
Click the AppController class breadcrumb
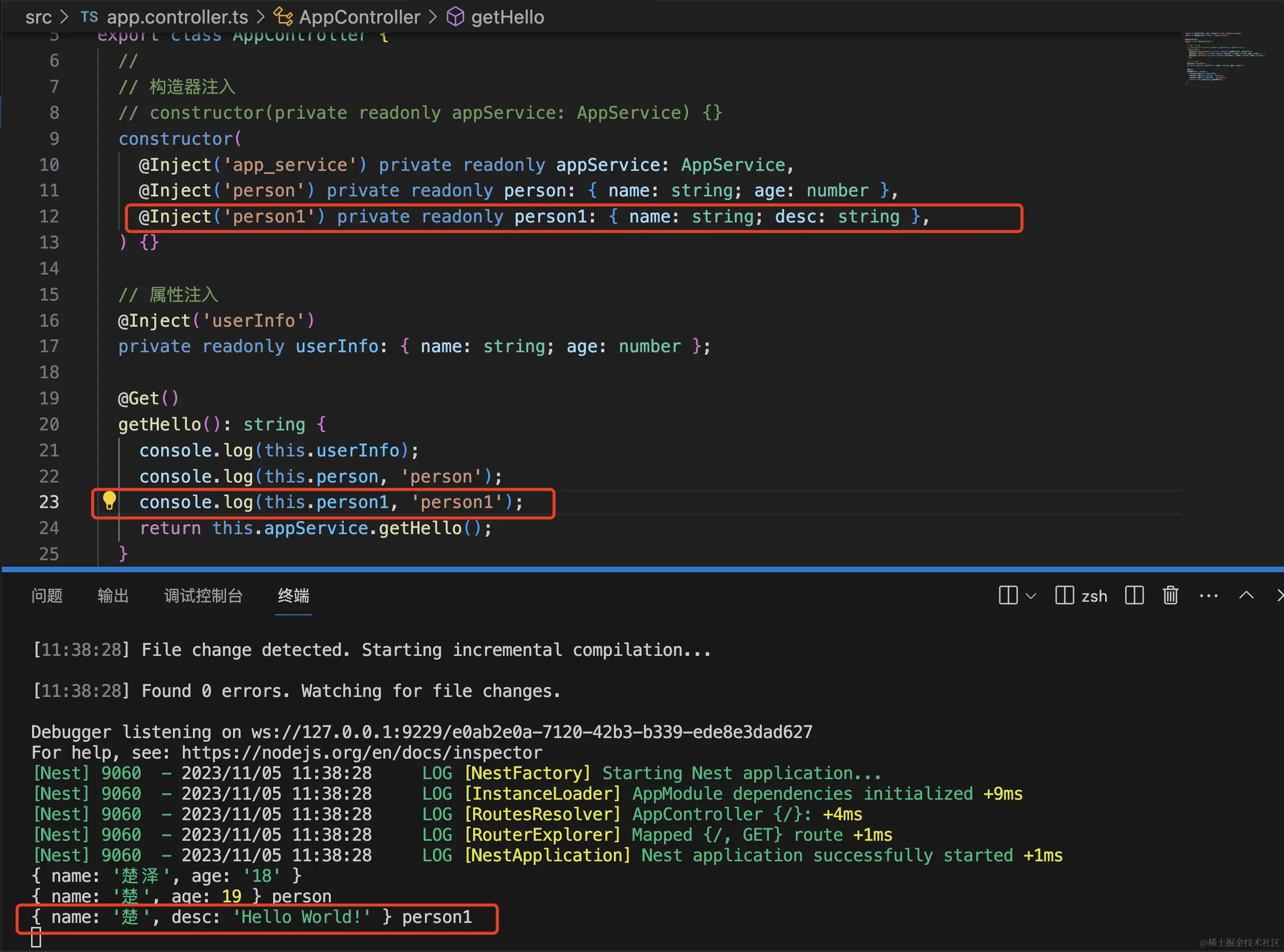click(360, 18)
